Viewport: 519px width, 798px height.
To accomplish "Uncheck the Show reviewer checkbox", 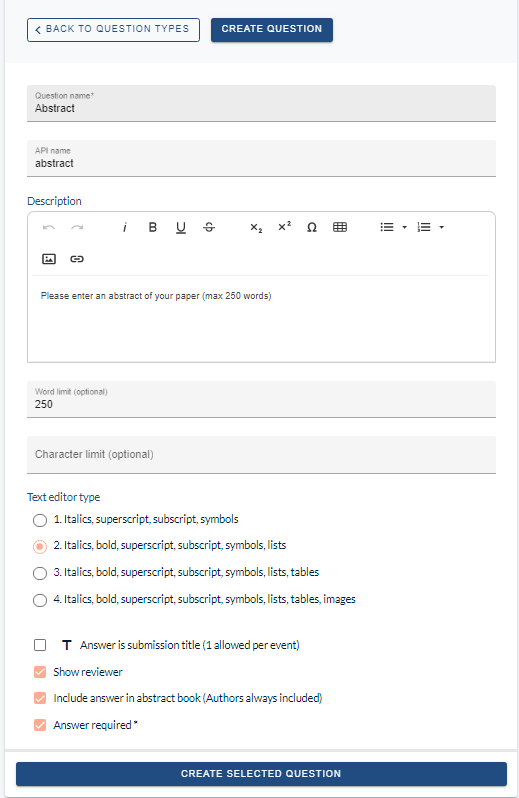I will click(40, 672).
